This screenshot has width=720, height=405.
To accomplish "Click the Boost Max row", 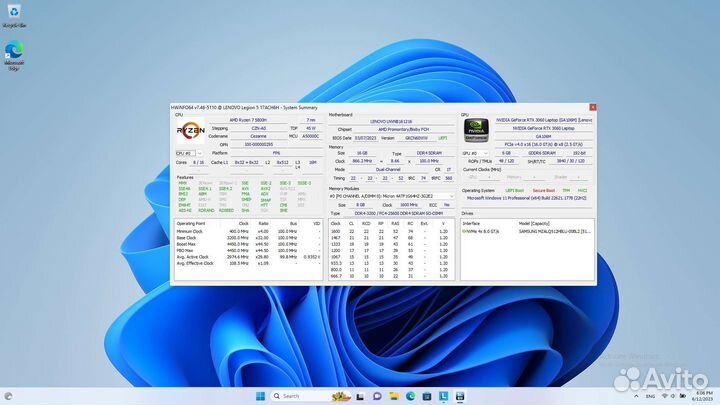I will tap(248, 244).
